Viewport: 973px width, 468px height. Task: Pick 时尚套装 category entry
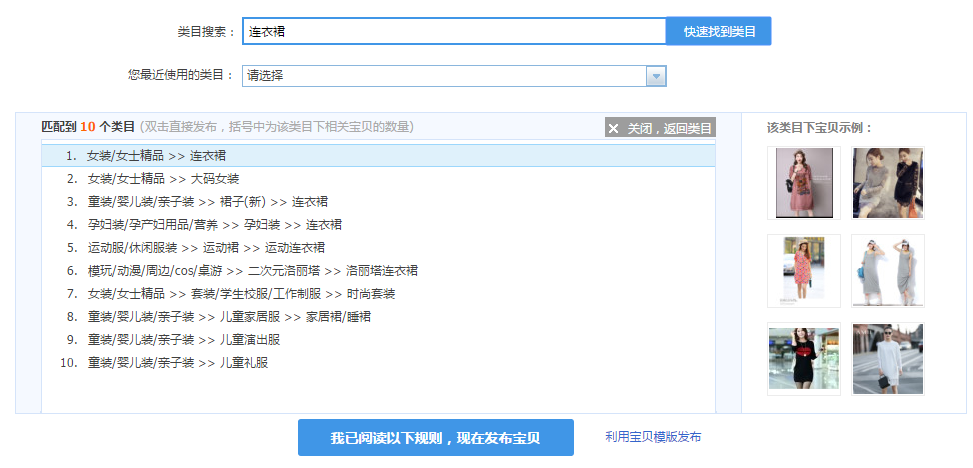[241, 294]
